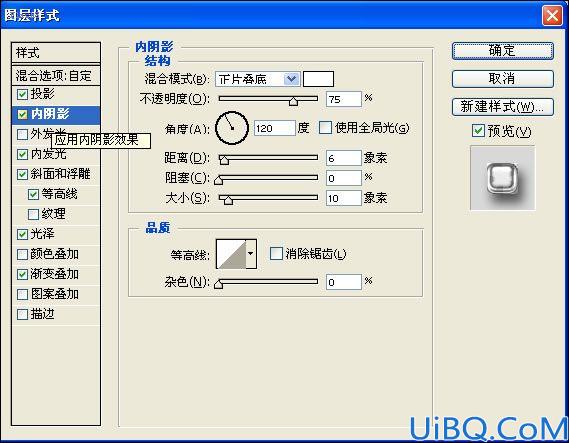Viewport: 569px width, 443px height.
Task: Uncheck the 内发光 style checkbox
Action: pyautogui.click(x=22, y=155)
